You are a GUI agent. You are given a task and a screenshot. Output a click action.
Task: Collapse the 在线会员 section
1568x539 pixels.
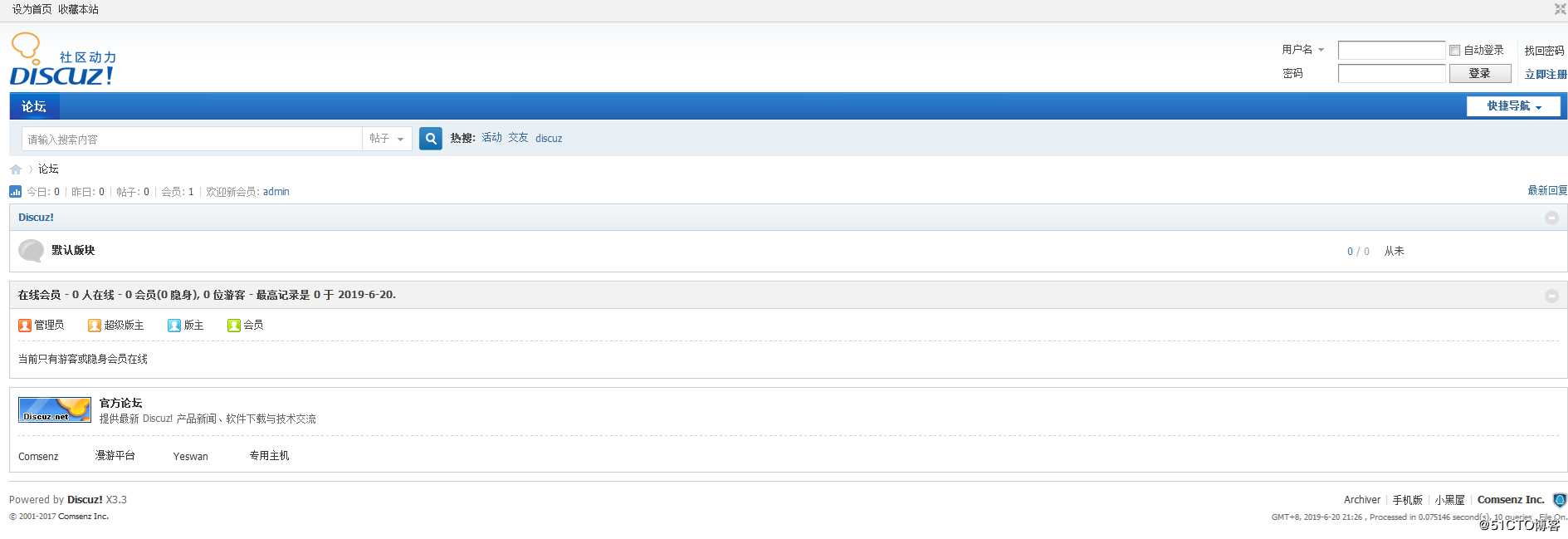[1551, 296]
